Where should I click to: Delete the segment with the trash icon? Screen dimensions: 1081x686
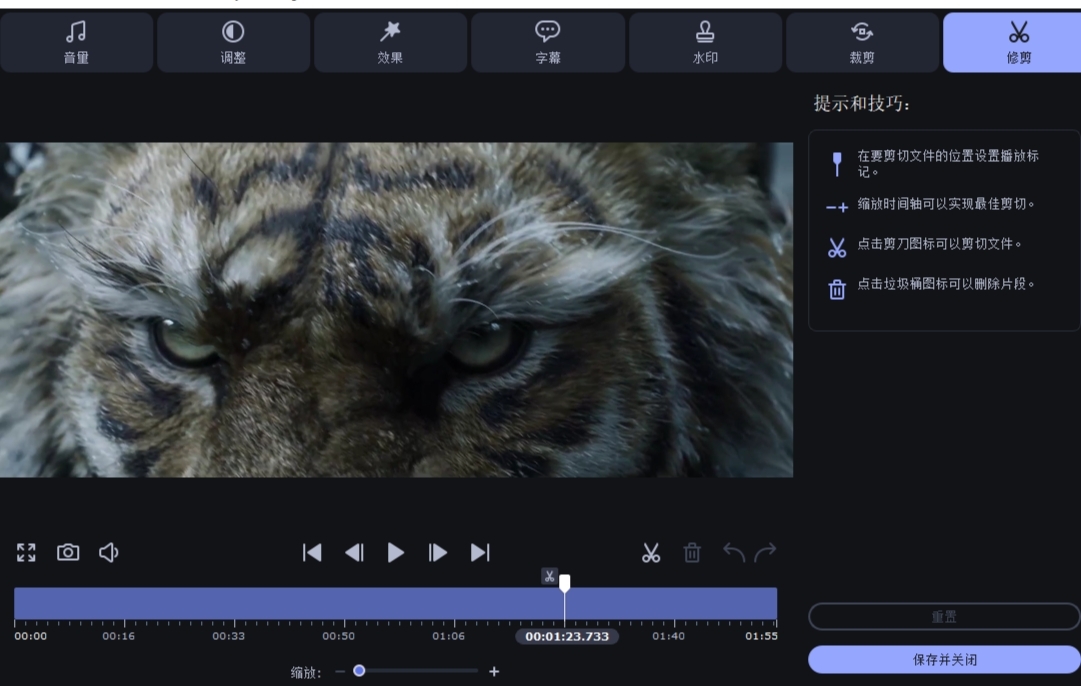(692, 553)
